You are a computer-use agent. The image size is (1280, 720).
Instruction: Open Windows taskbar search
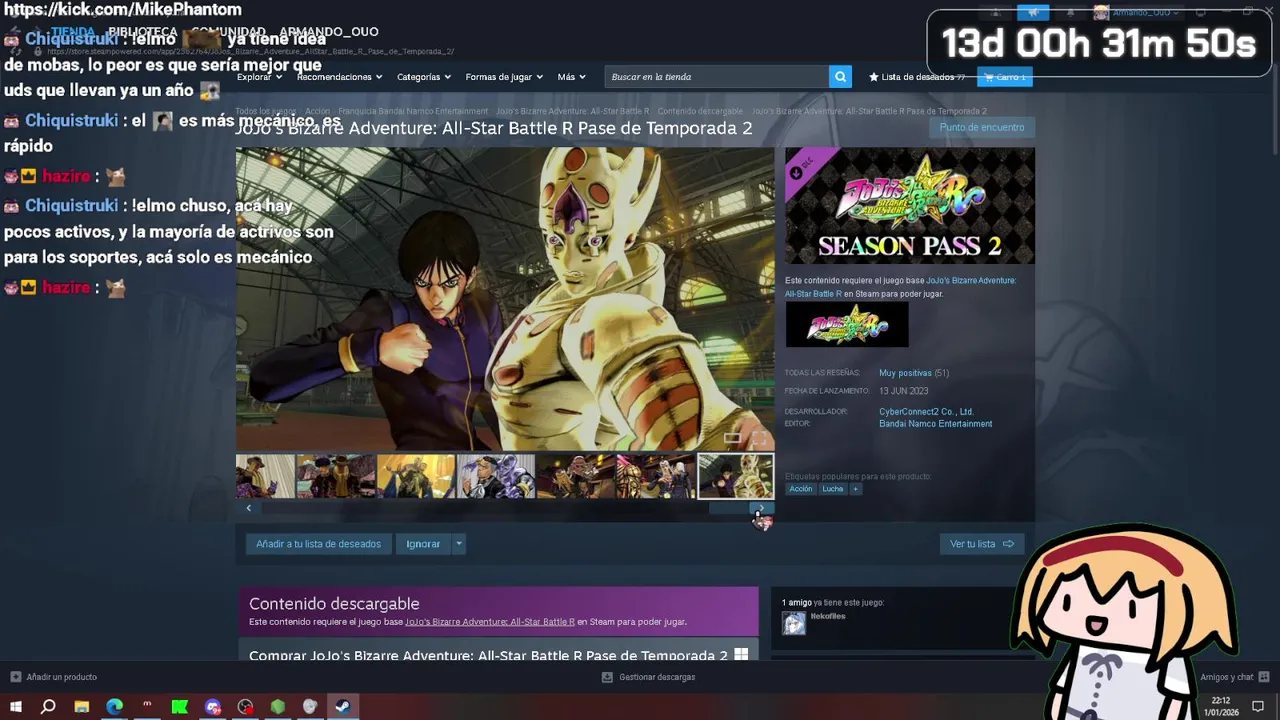point(48,707)
